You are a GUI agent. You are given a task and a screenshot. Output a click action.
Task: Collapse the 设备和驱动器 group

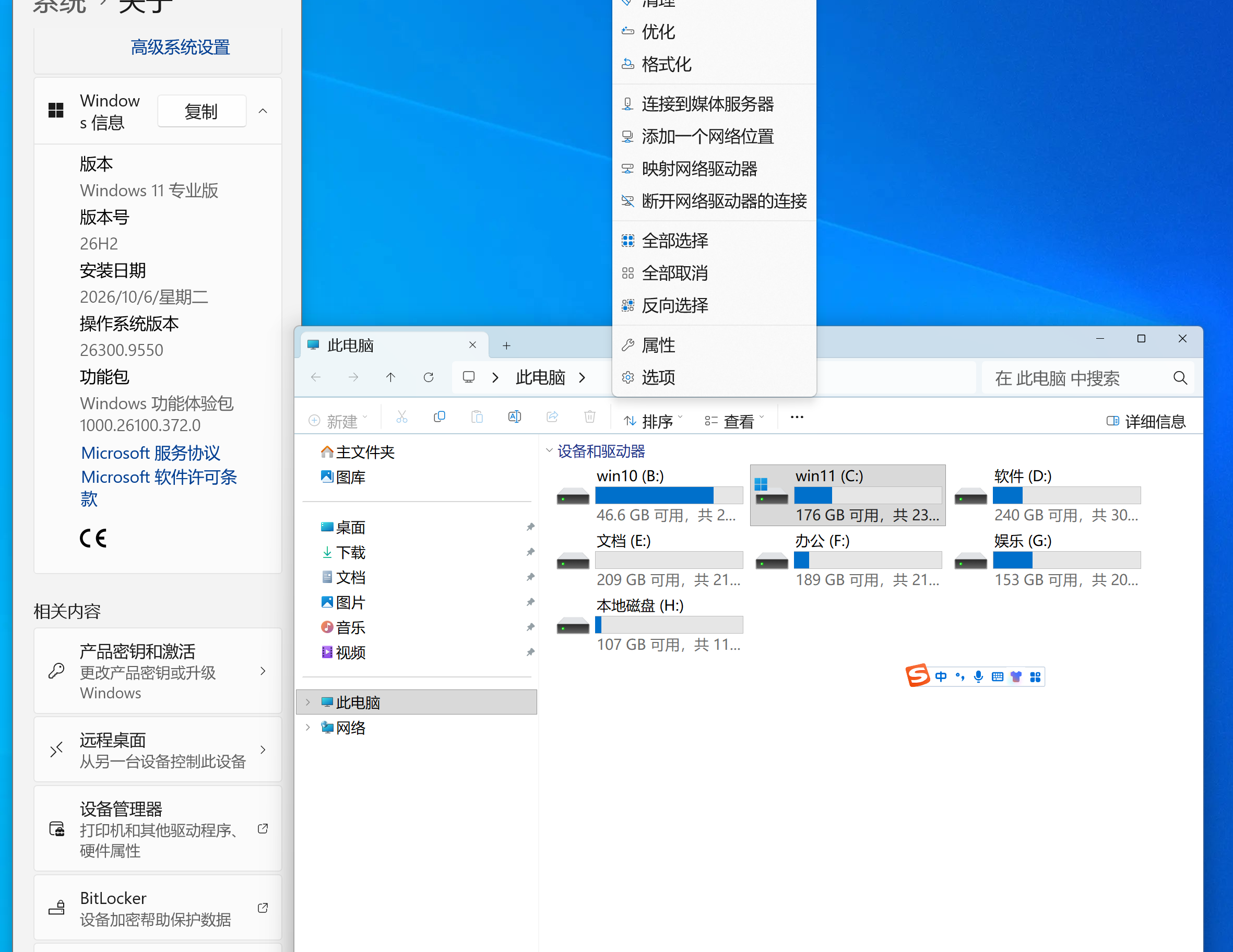point(549,450)
